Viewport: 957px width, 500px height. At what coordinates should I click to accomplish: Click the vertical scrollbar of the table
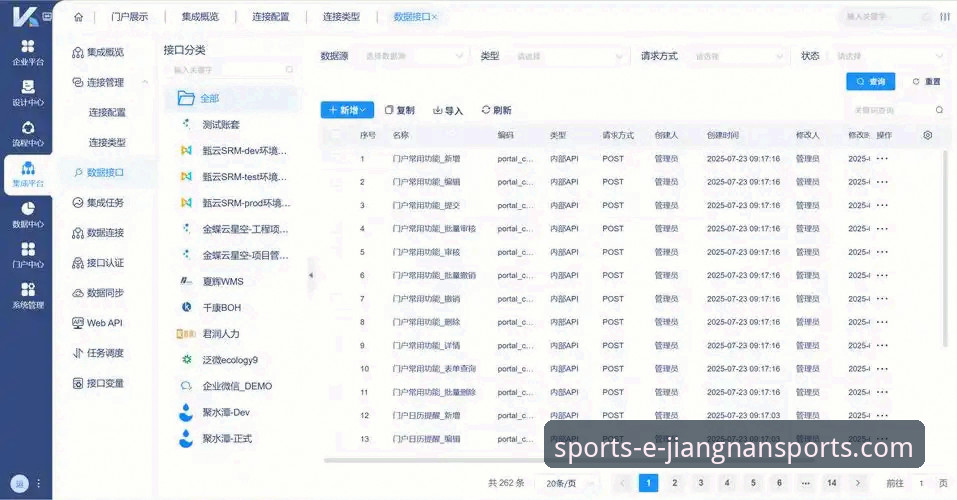coord(945,247)
